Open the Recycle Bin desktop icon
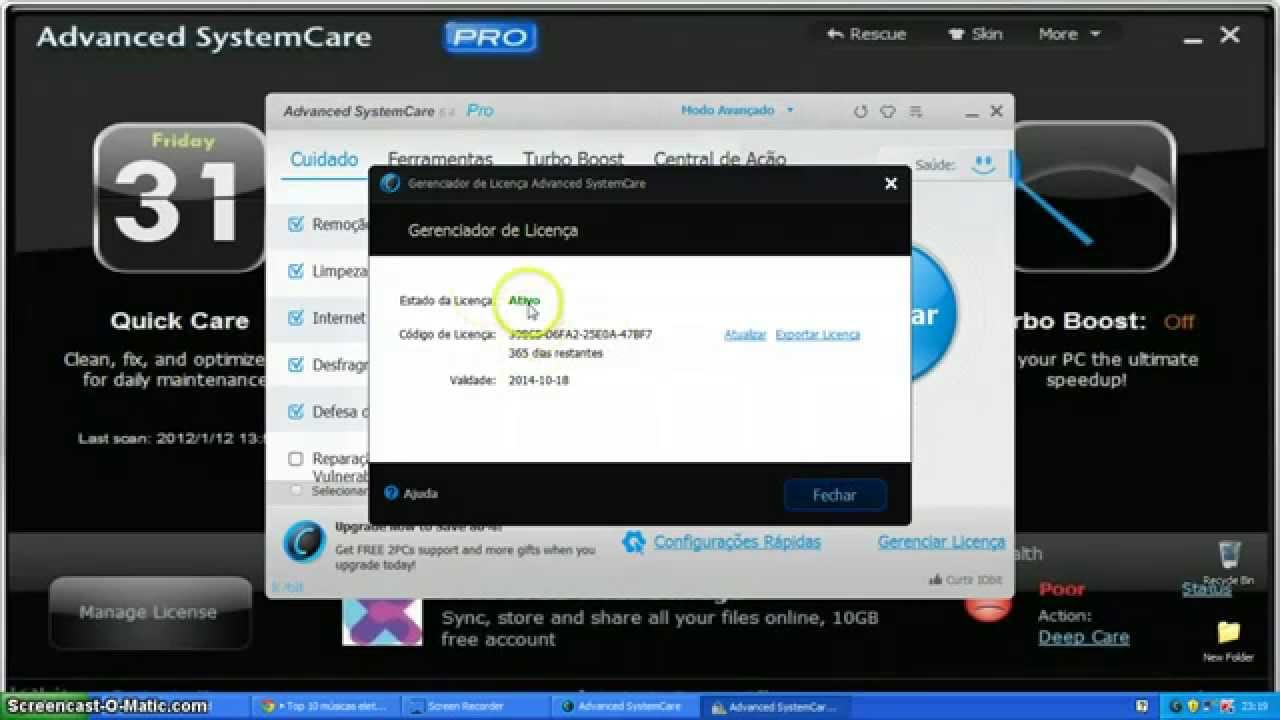This screenshot has width=1280, height=720. pyautogui.click(x=1229, y=563)
